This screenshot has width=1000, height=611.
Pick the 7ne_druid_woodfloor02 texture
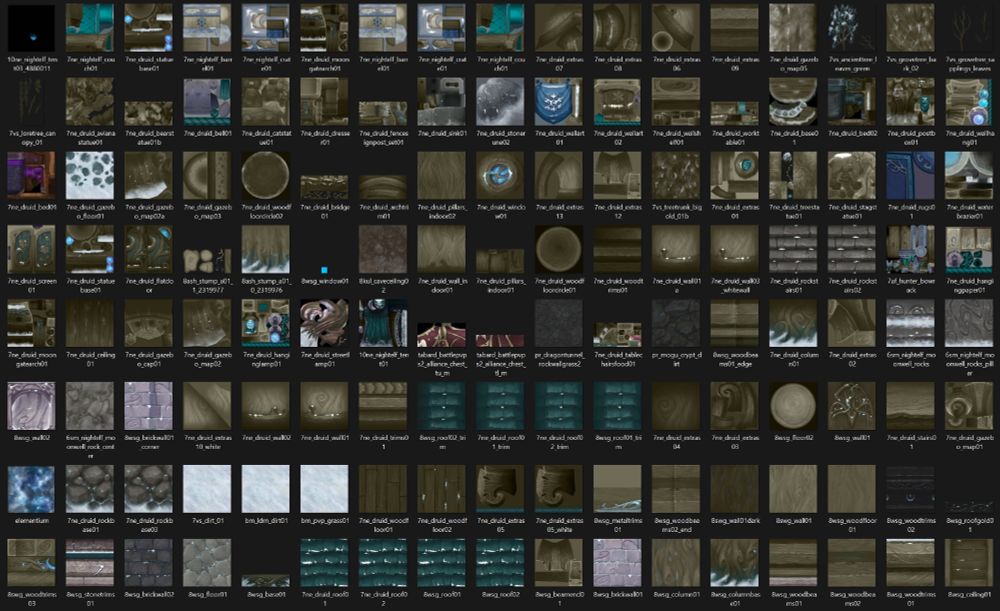[x=442, y=489]
